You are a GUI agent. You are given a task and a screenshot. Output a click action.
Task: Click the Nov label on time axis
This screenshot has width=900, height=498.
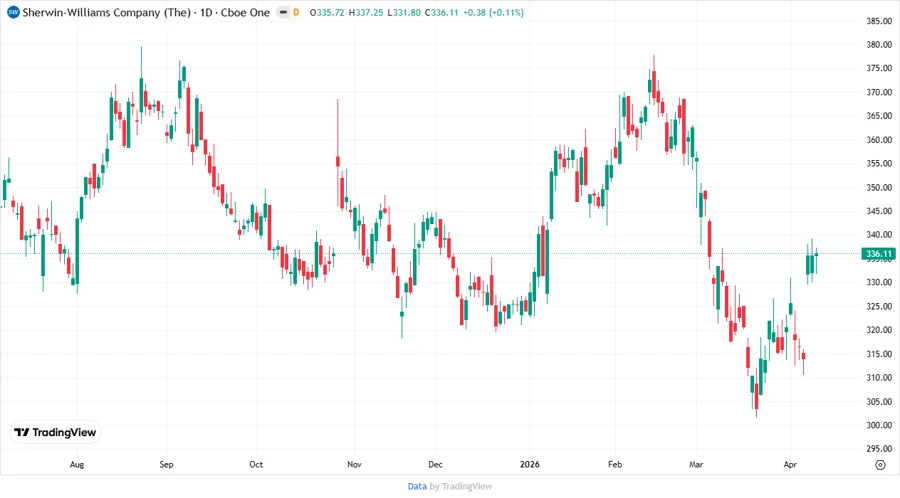pos(354,464)
